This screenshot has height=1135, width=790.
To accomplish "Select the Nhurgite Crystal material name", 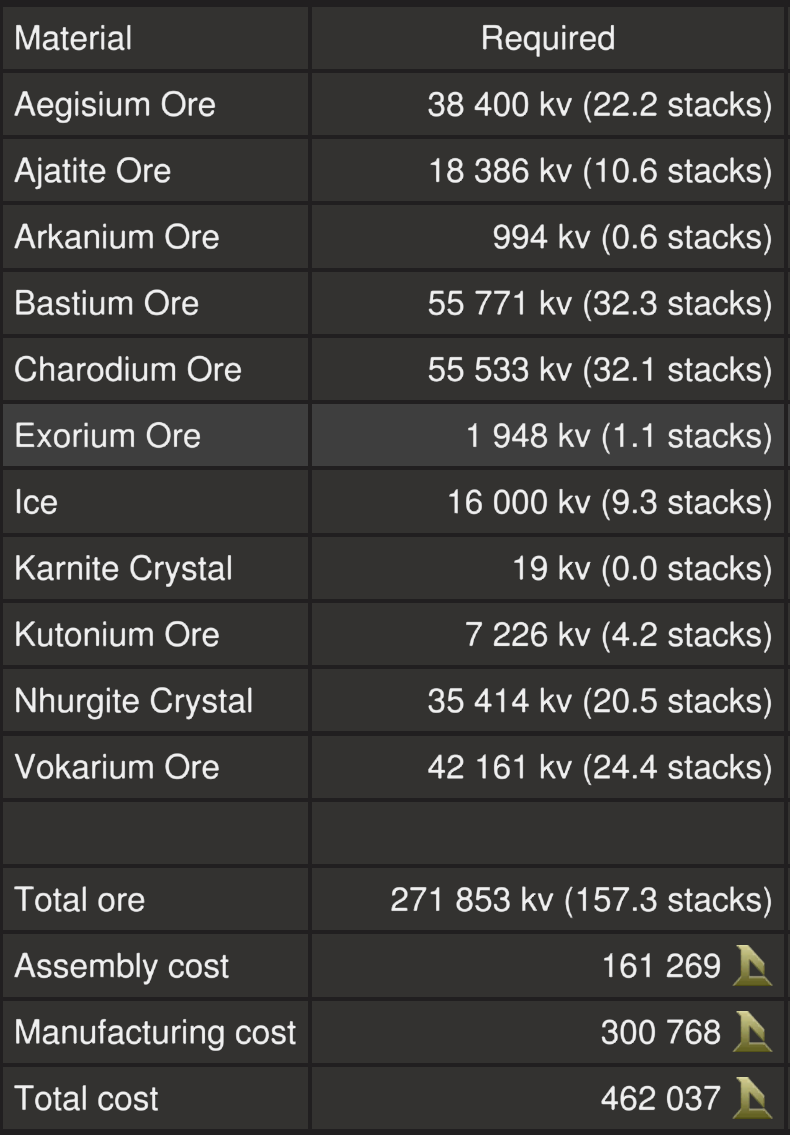I will pyautogui.click(x=134, y=701).
